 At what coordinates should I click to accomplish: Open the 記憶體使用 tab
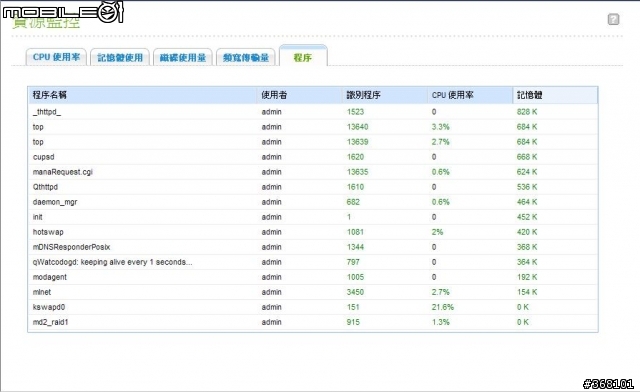(120, 58)
